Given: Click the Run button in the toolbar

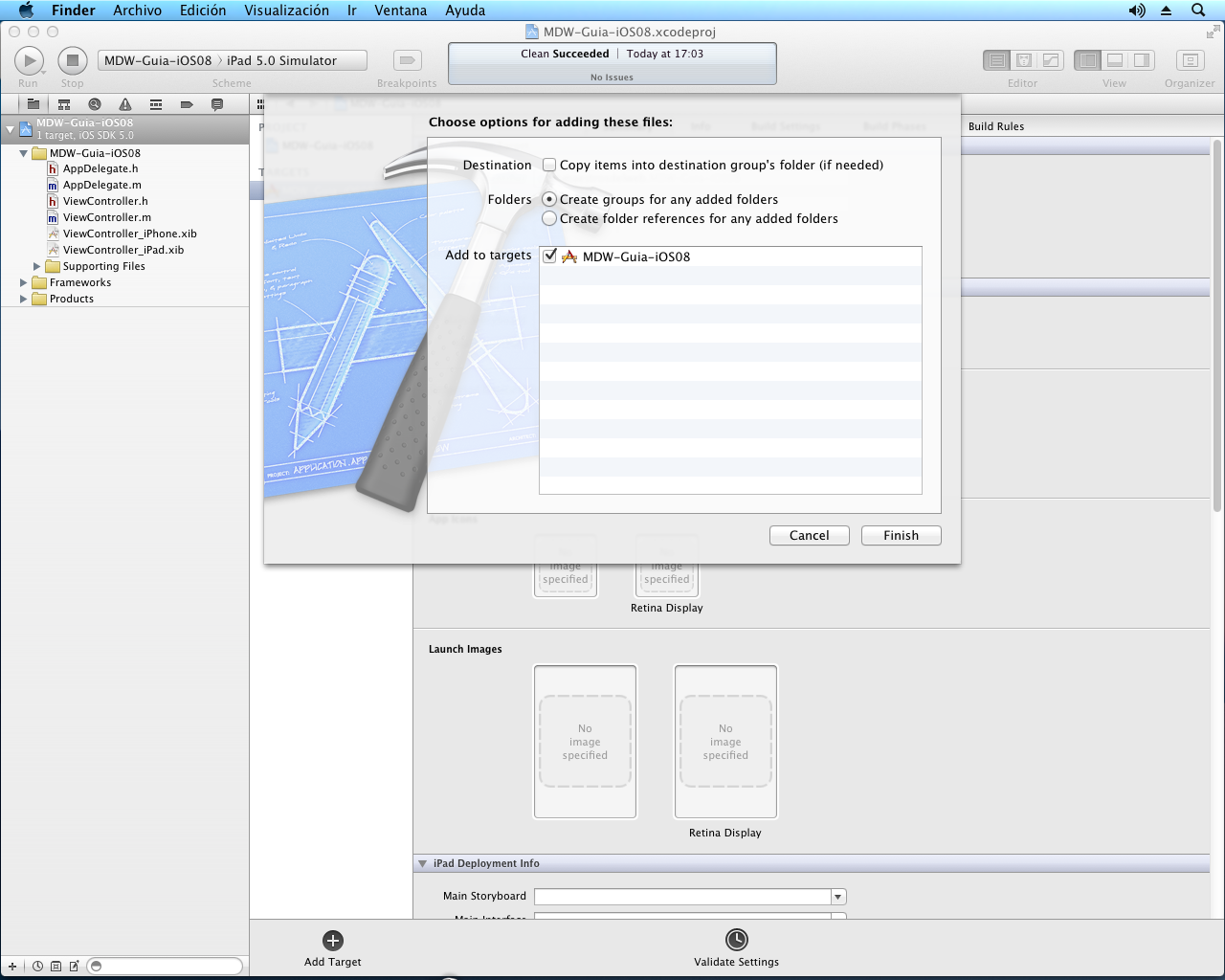Looking at the screenshot, I should coord(29,60).
